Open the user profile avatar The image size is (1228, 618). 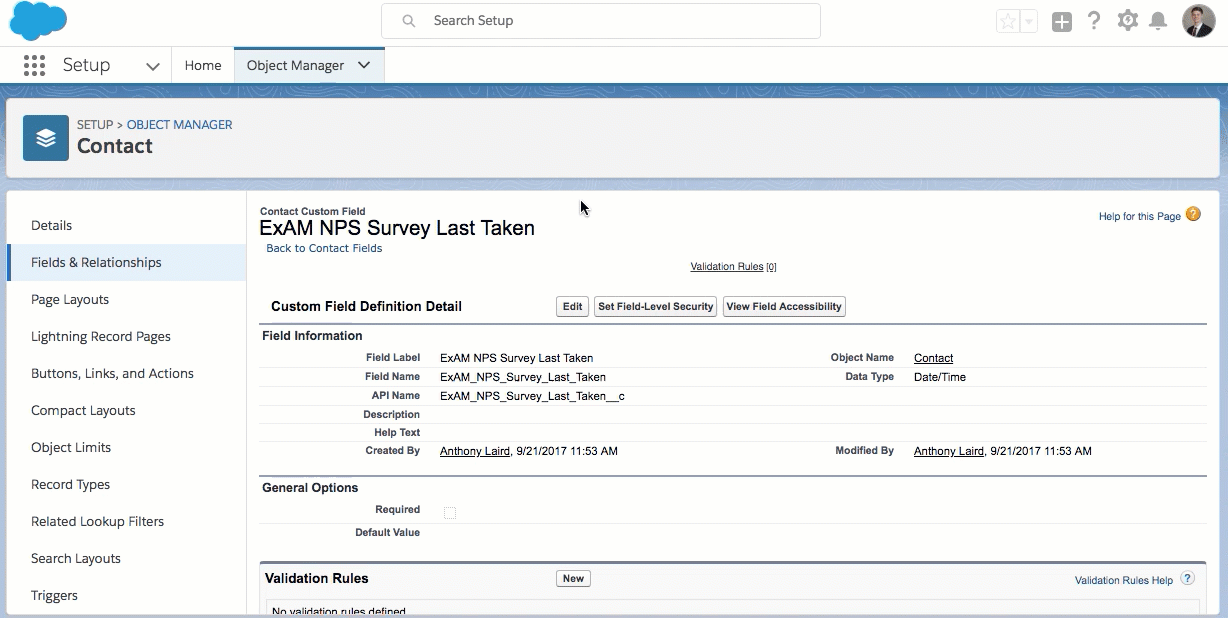[x=1198, y=20]
